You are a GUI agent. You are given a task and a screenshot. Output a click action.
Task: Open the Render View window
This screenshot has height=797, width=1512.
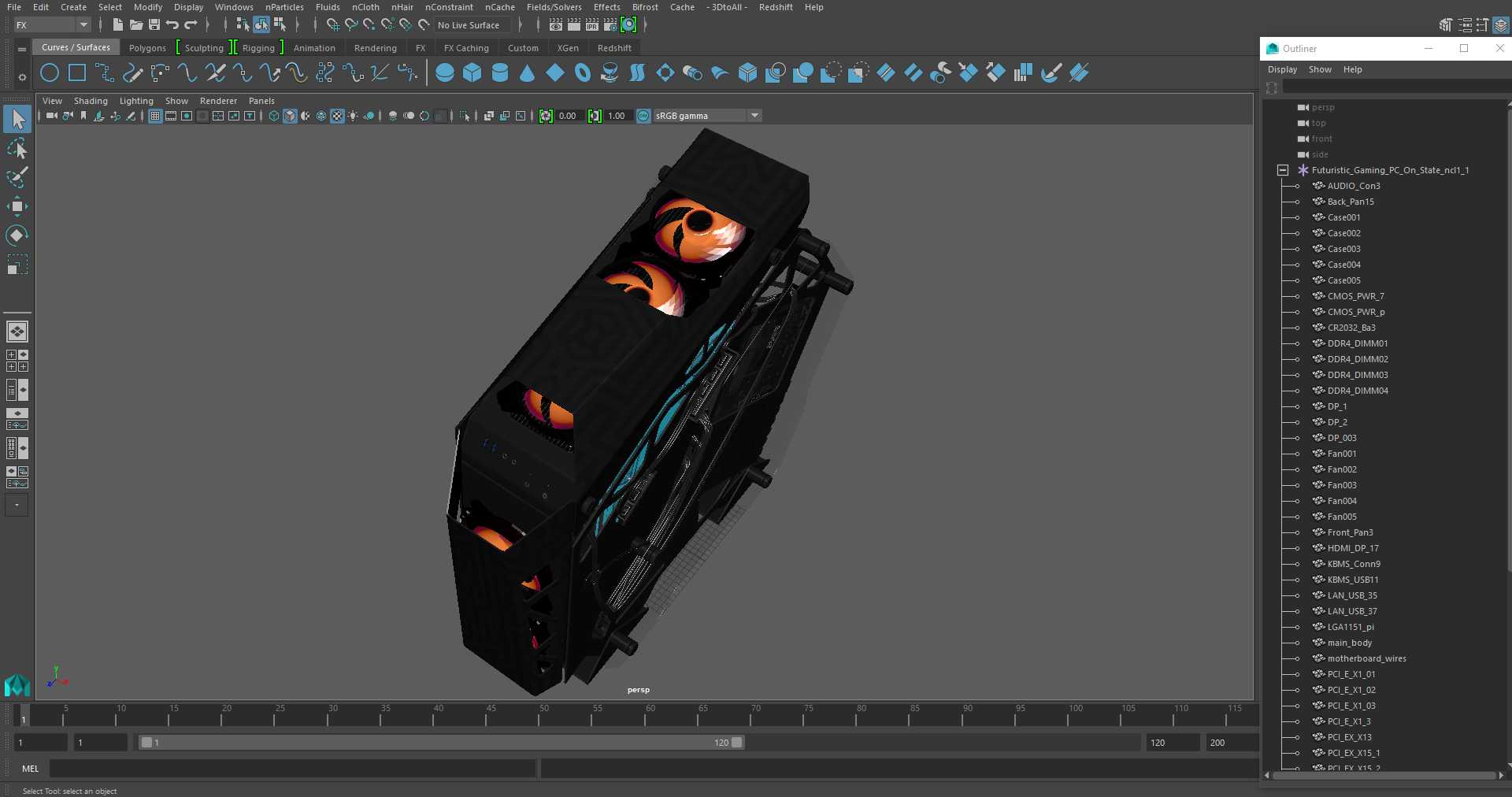click(x=556, y=25)
